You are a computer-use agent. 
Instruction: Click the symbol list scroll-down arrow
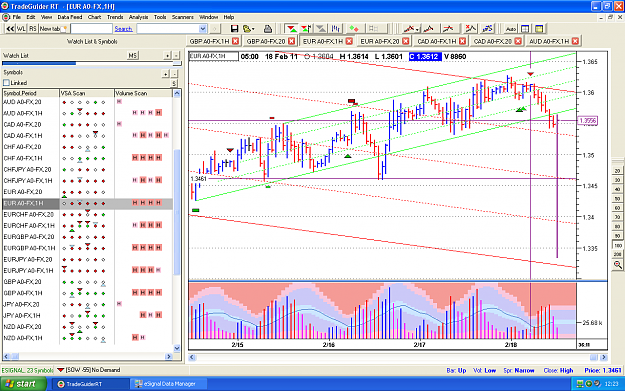pyautogui.click(x=177, y=348)
